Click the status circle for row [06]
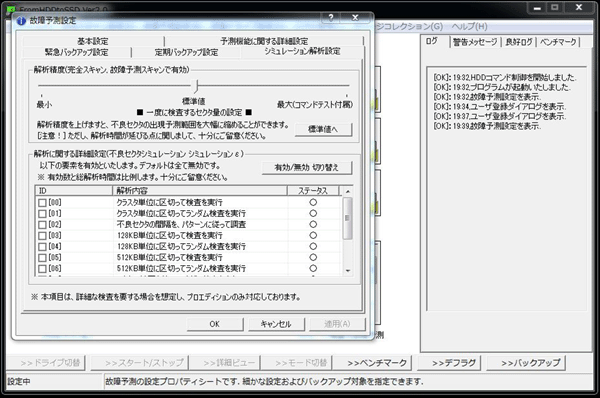Screen dimensions: 600x398 click(x=313, y=268)
